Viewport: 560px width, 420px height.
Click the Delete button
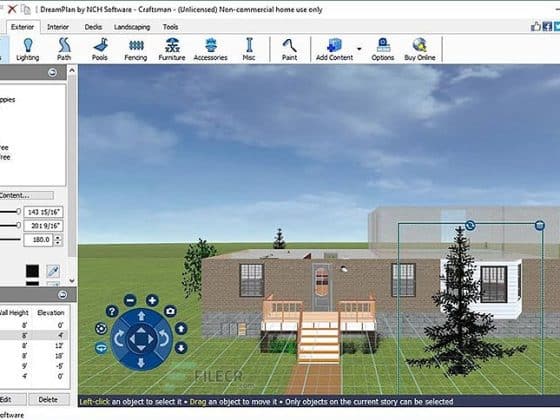tap(48, 400)
